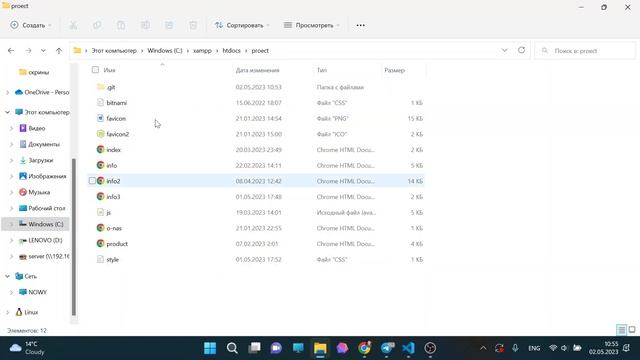Viewport: 640px width, 360px height.
Task: Switch to large thumbnails view icon
Action: coord(632,330)
